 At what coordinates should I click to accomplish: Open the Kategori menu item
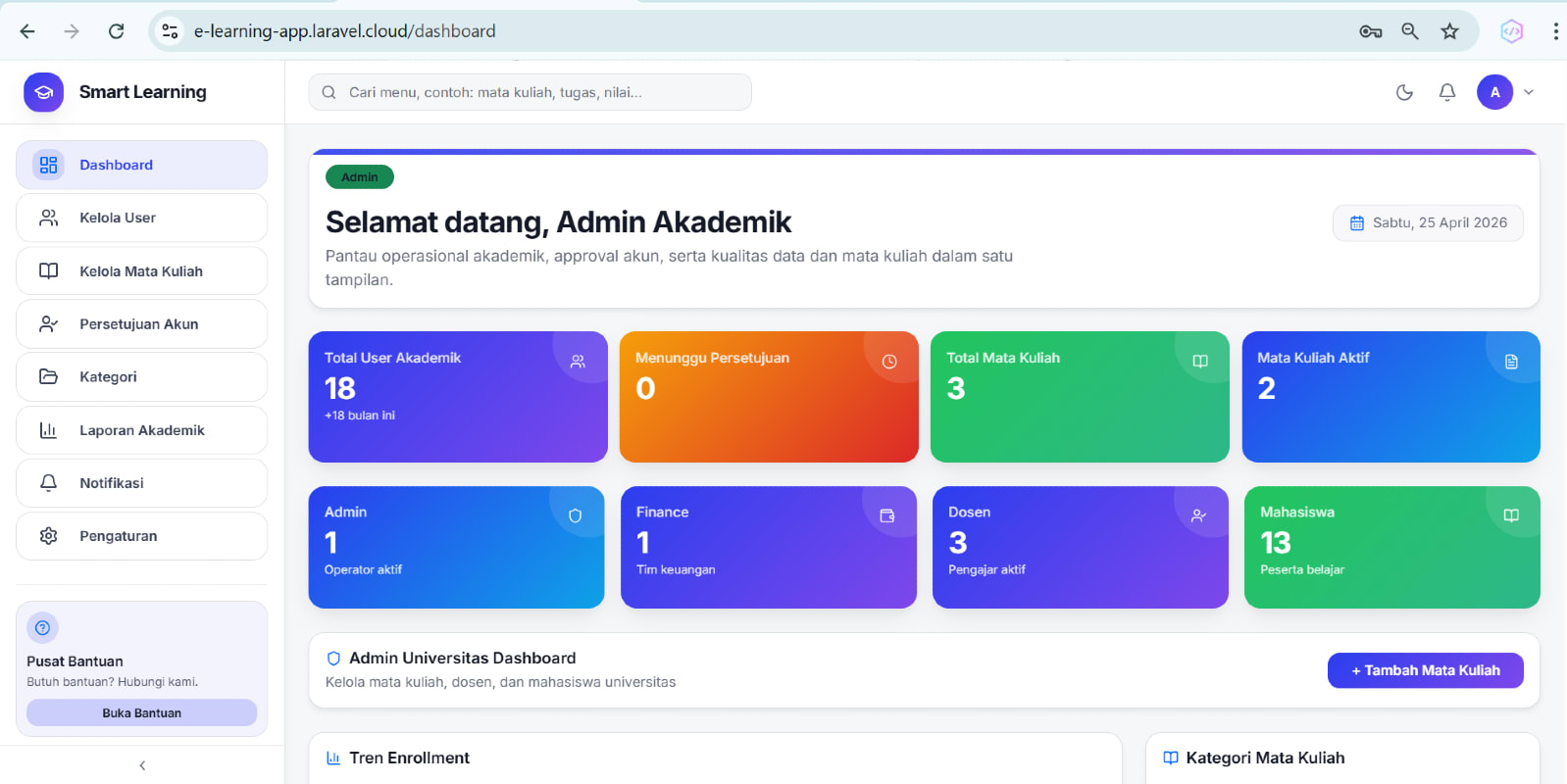(141, 376)
